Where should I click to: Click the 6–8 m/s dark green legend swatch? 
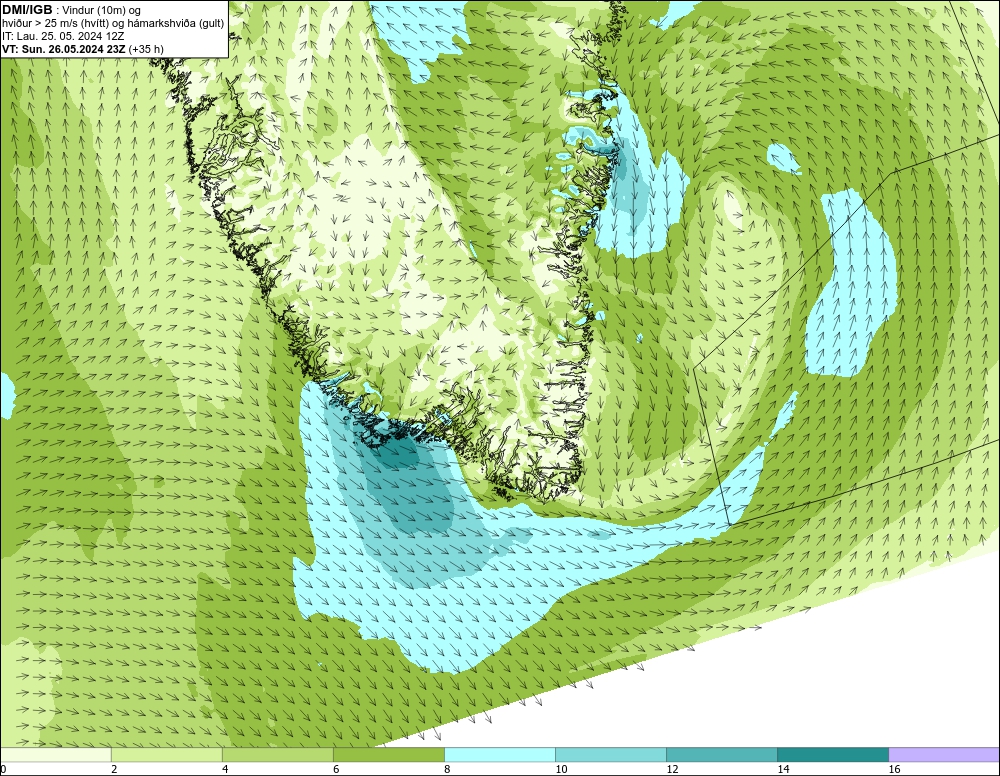point(389,754)
